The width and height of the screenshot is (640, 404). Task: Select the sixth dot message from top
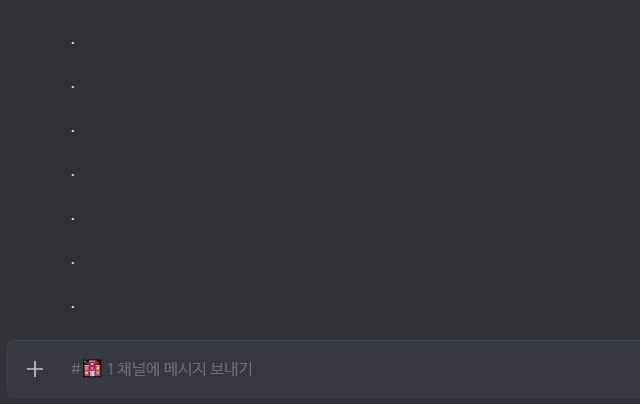tap(73, 263)
